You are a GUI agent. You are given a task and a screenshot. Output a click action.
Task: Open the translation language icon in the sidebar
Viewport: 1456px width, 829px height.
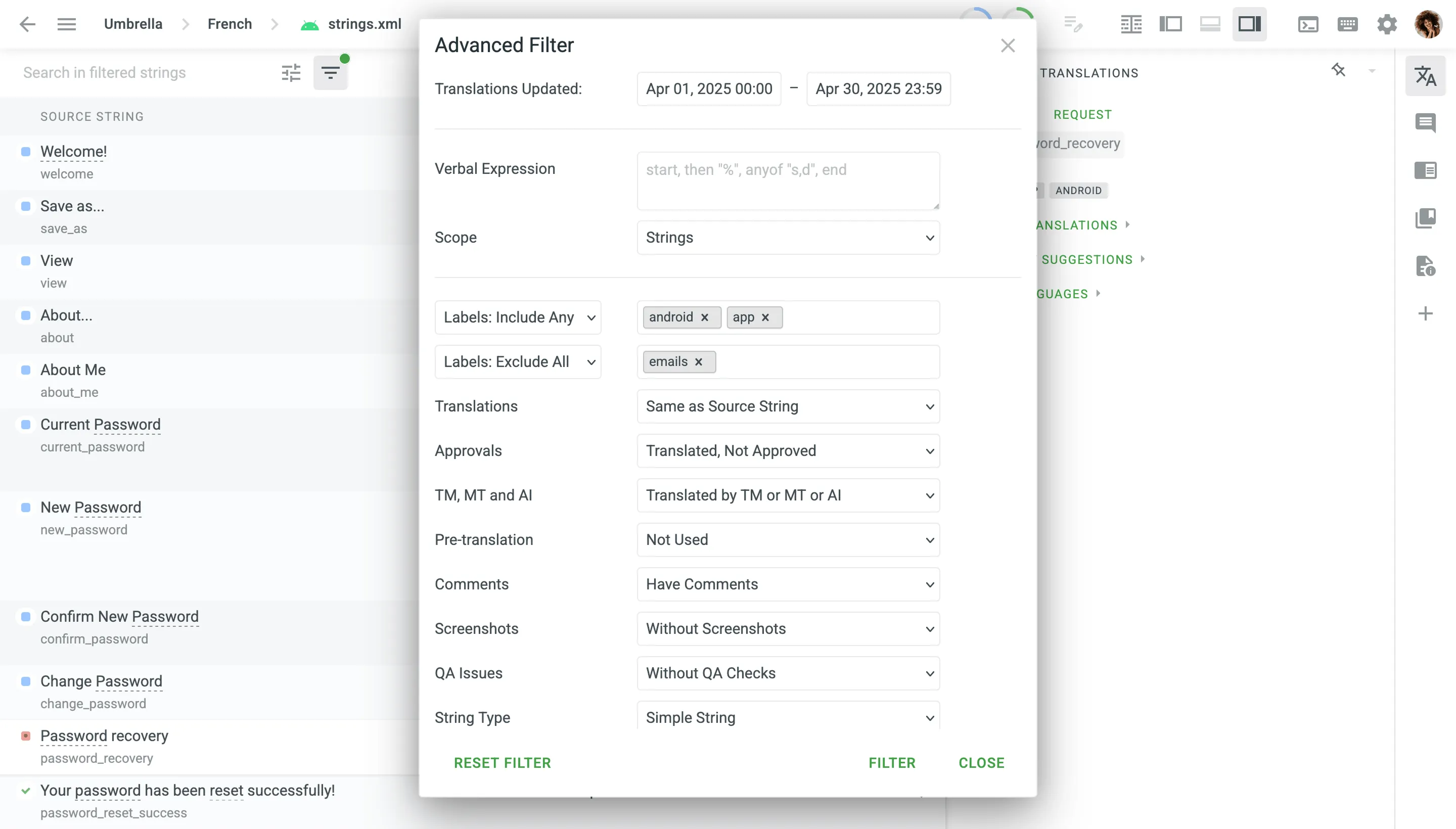point(1425,76)
